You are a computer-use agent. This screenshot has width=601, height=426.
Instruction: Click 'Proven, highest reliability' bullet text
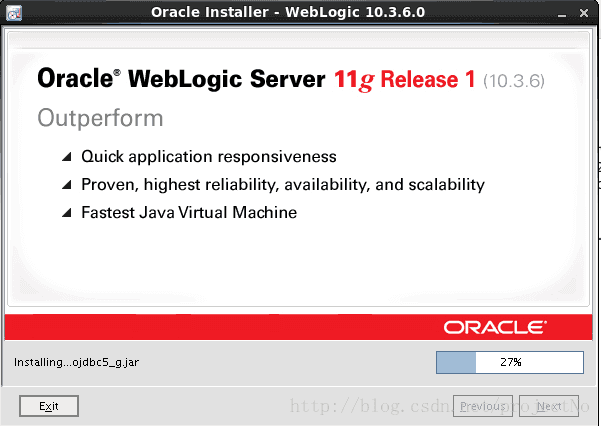tap(283, 185)
